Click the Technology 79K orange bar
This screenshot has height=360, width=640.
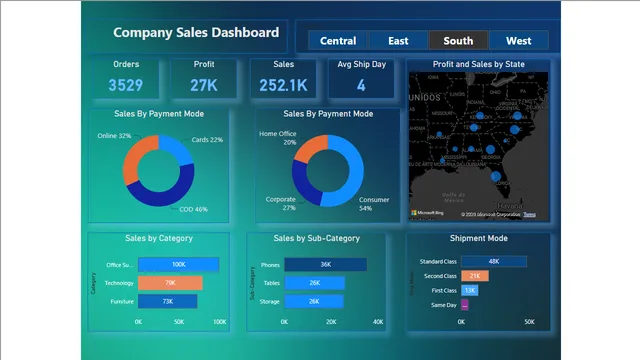170,283
